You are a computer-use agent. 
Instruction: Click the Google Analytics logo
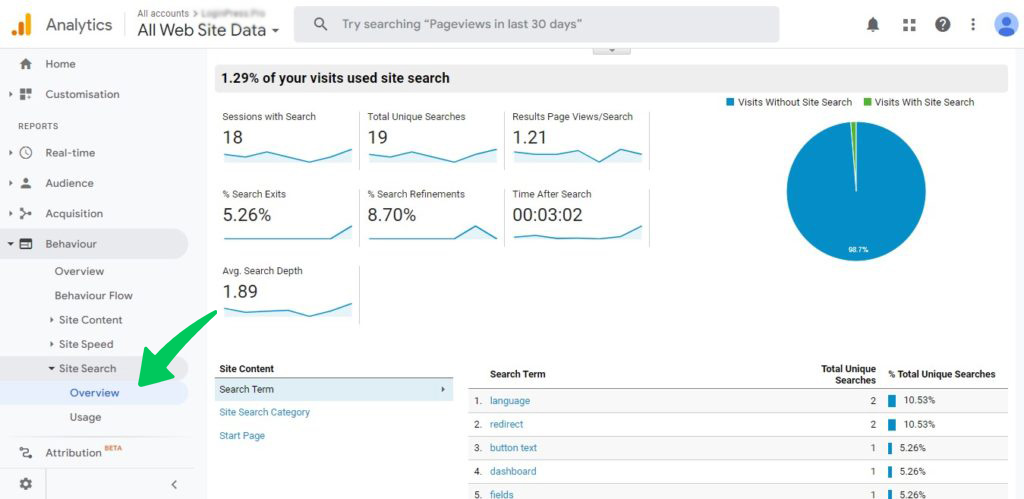tap(22, 25)
